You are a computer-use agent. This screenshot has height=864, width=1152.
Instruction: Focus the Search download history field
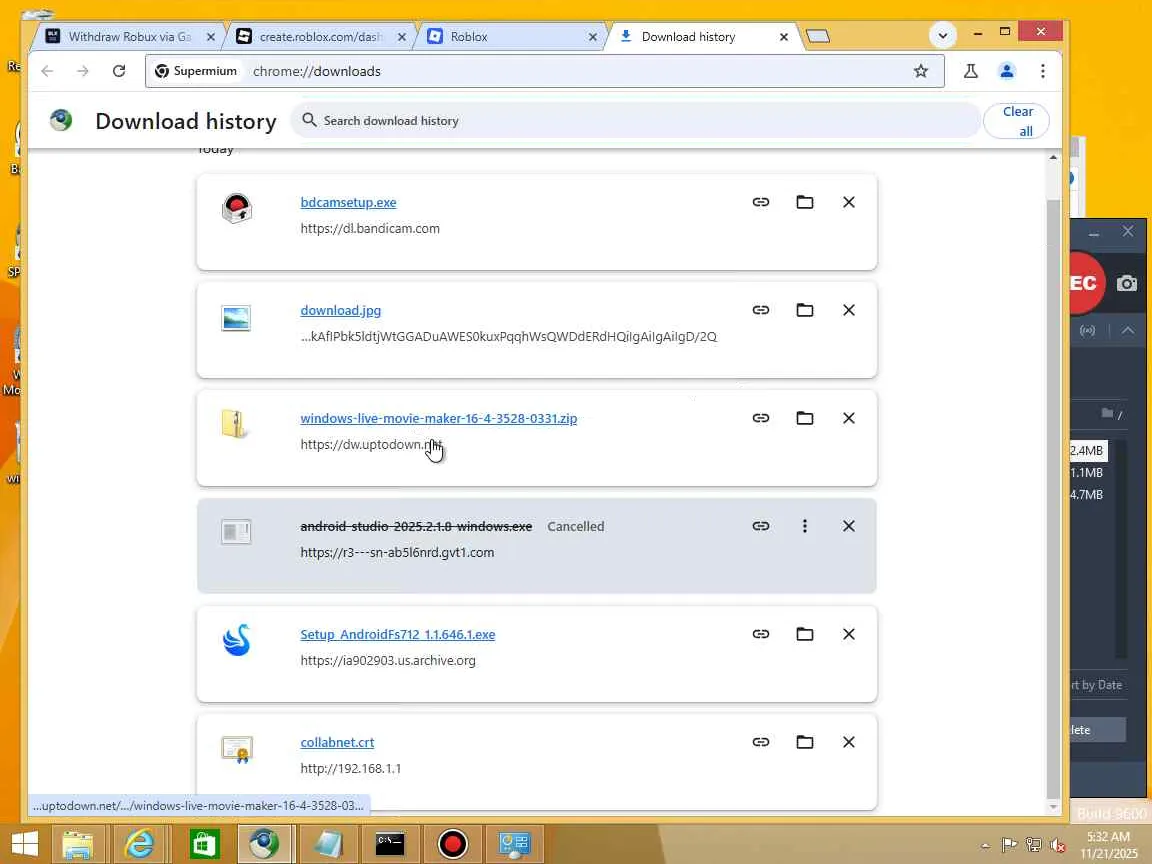[636, 120]
